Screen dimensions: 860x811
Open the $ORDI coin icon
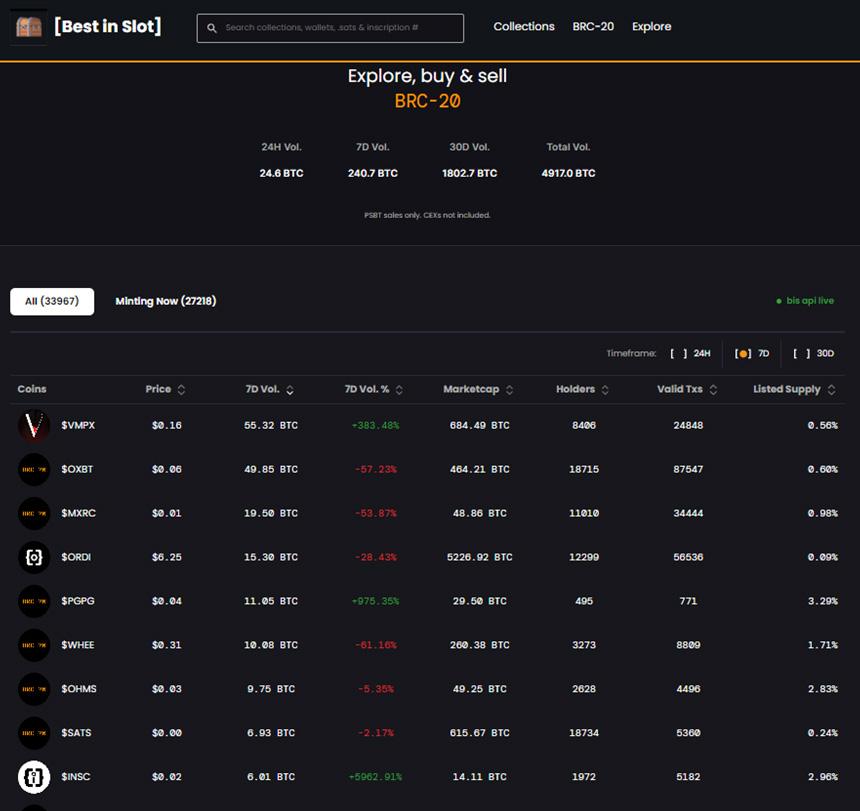pyautogui.click(x=34, y=557)
